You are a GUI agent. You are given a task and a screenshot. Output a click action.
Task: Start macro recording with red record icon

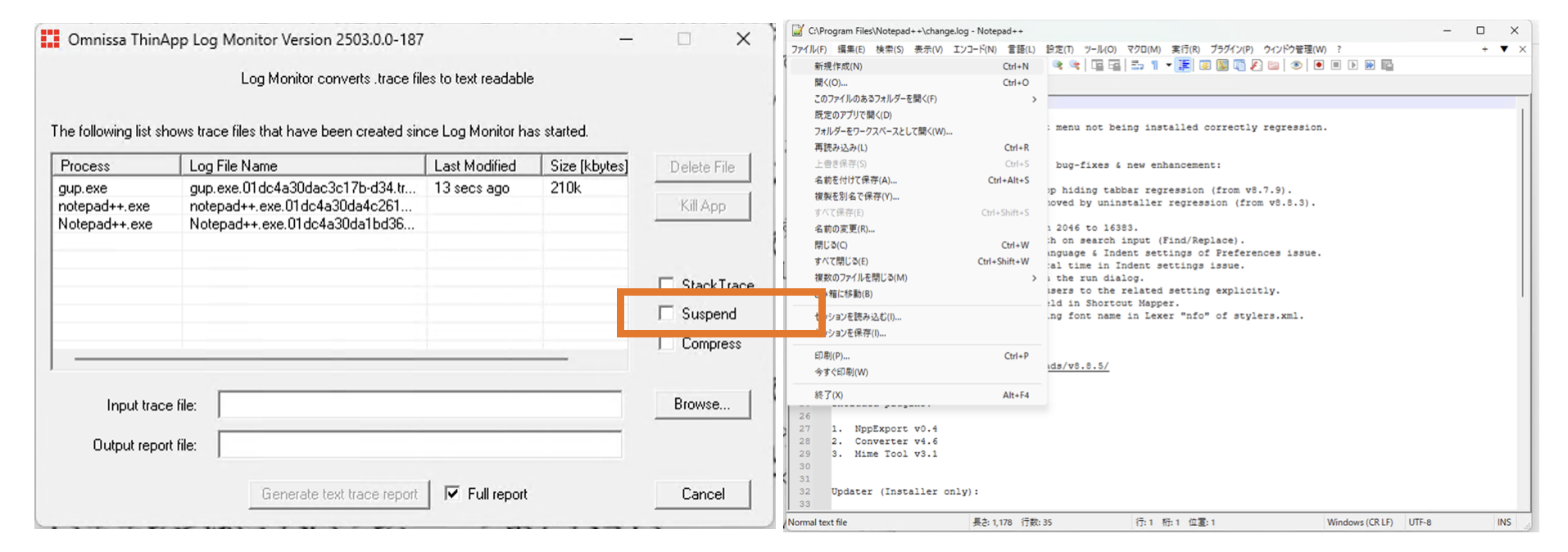click(x=1319, y=66)
